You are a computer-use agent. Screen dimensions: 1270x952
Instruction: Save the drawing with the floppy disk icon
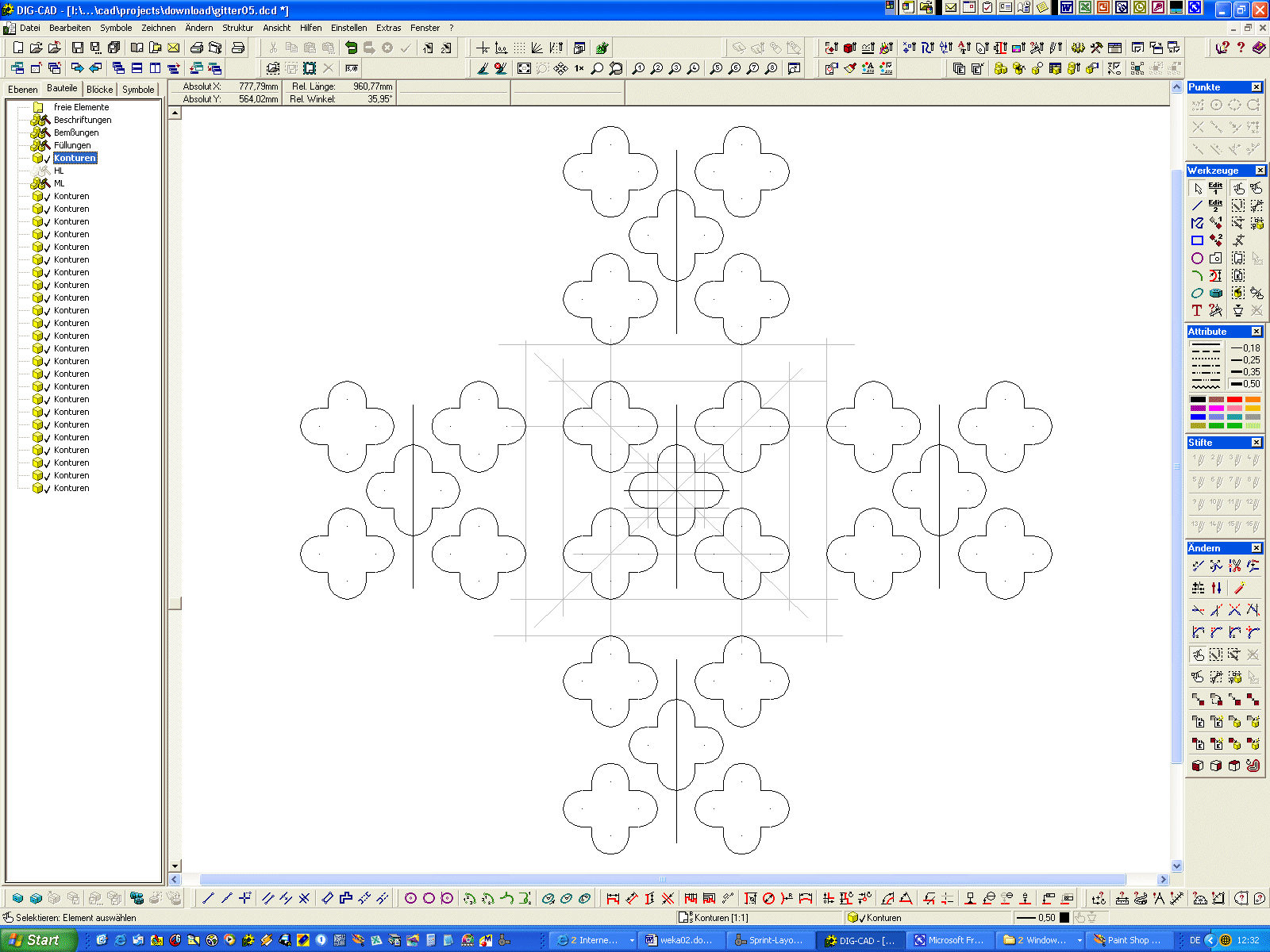click(78, 48)
